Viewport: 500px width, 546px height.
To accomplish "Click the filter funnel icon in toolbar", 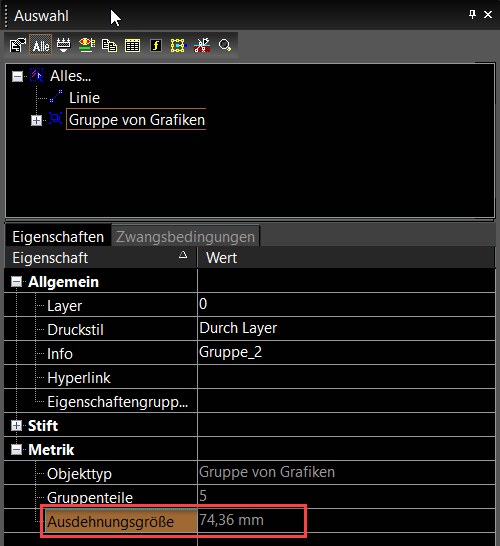I will [63, 45].
